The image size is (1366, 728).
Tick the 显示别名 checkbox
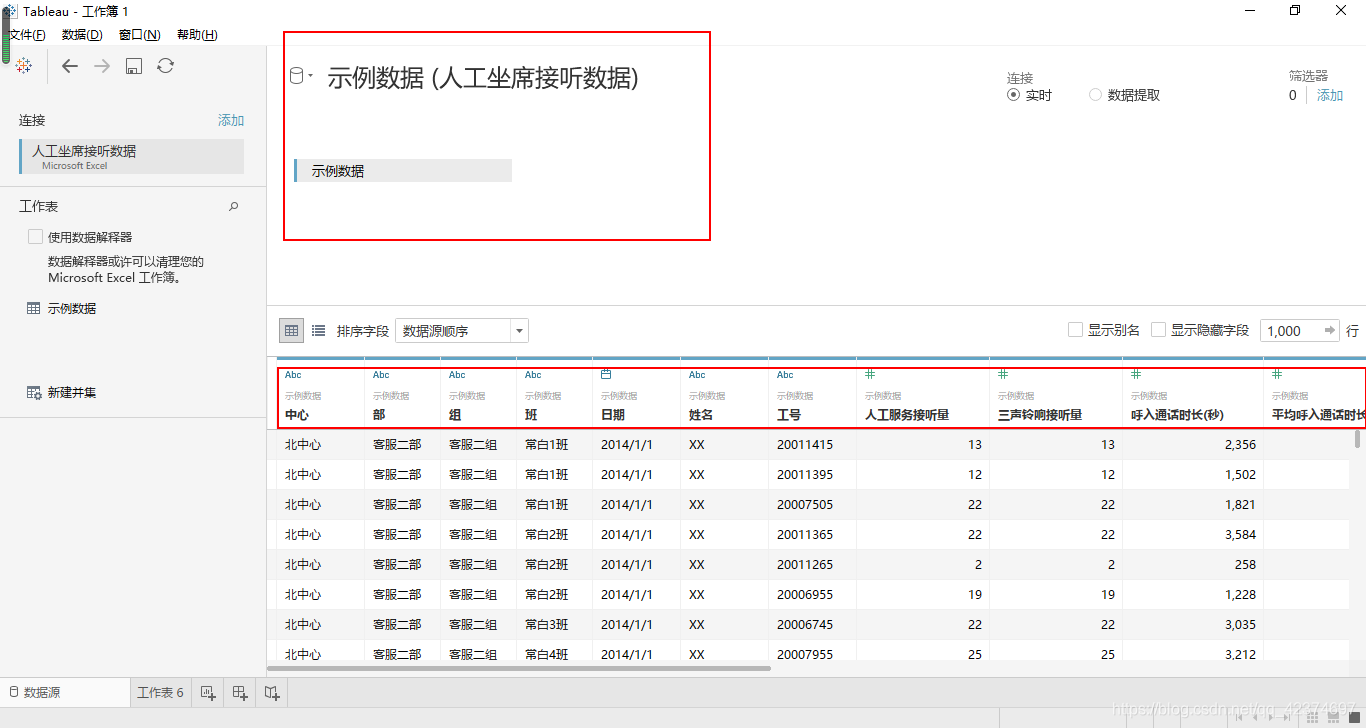[1075, 330]
